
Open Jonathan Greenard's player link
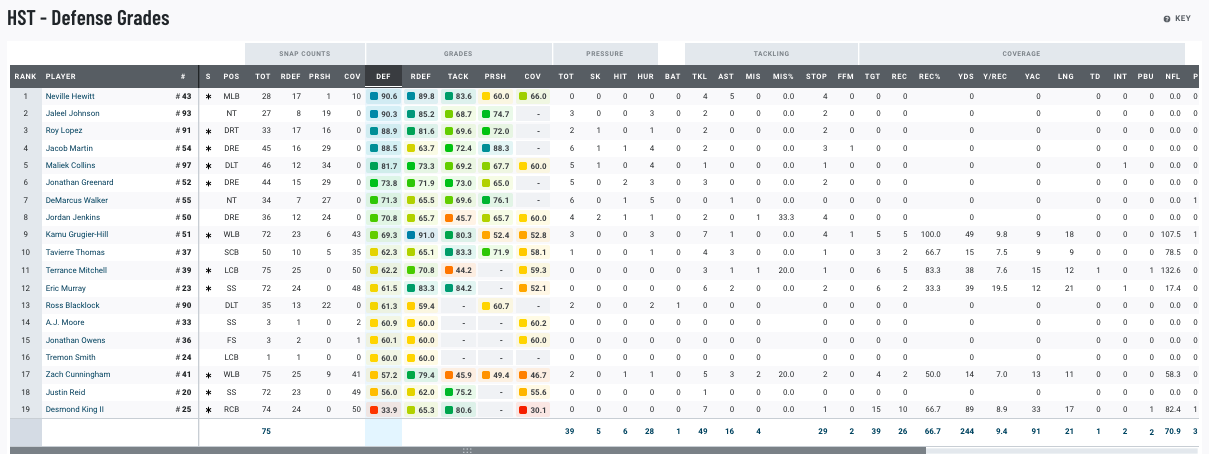(78, 183)
